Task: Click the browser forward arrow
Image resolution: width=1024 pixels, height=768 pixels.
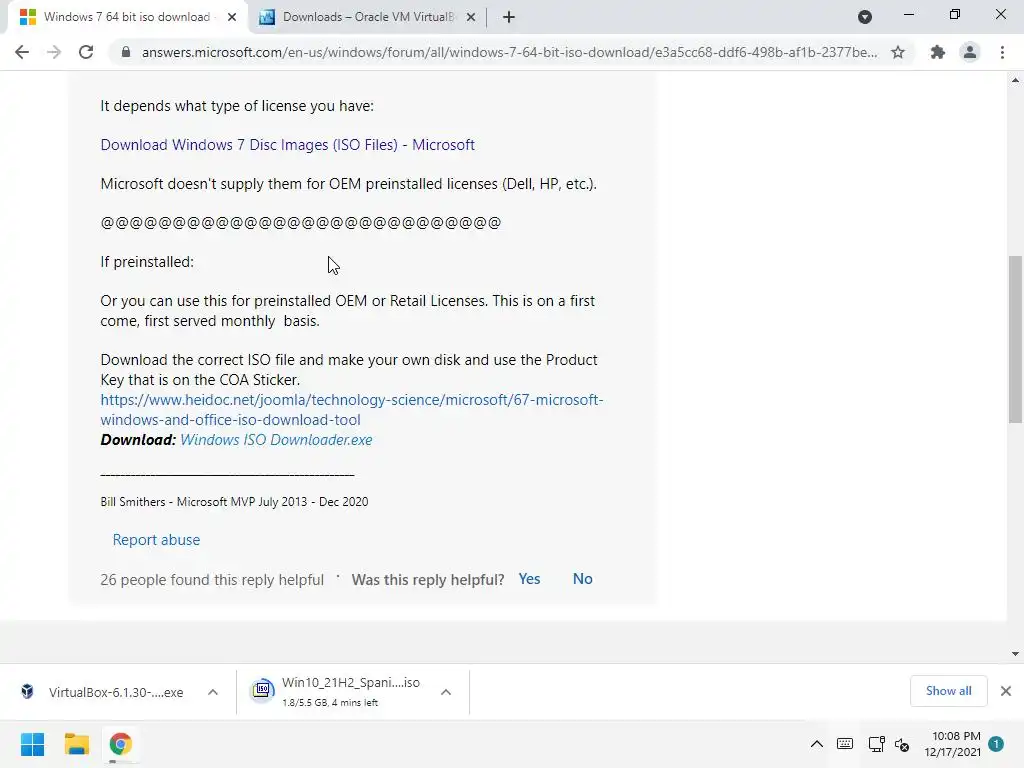Action: coord(54,52)
